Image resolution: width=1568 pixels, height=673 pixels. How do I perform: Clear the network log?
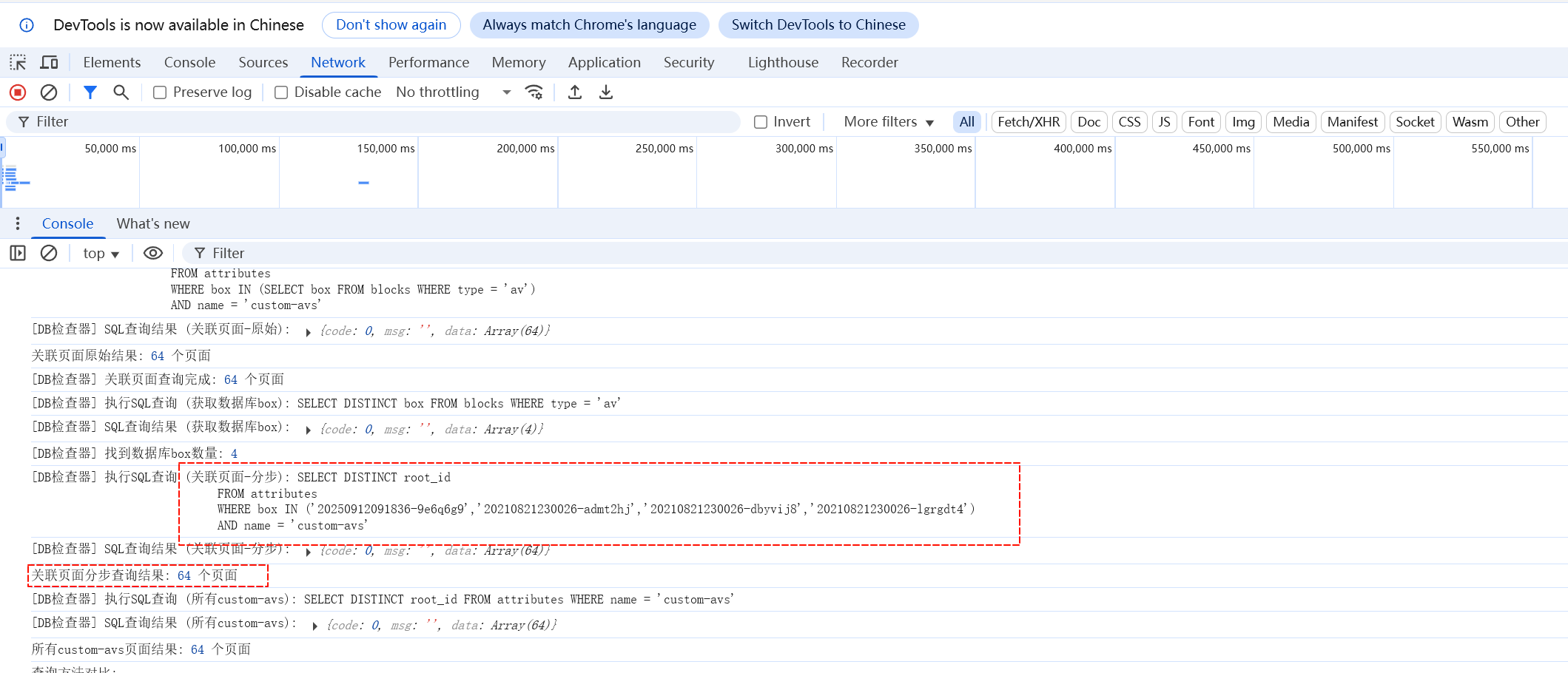[49, 92]
